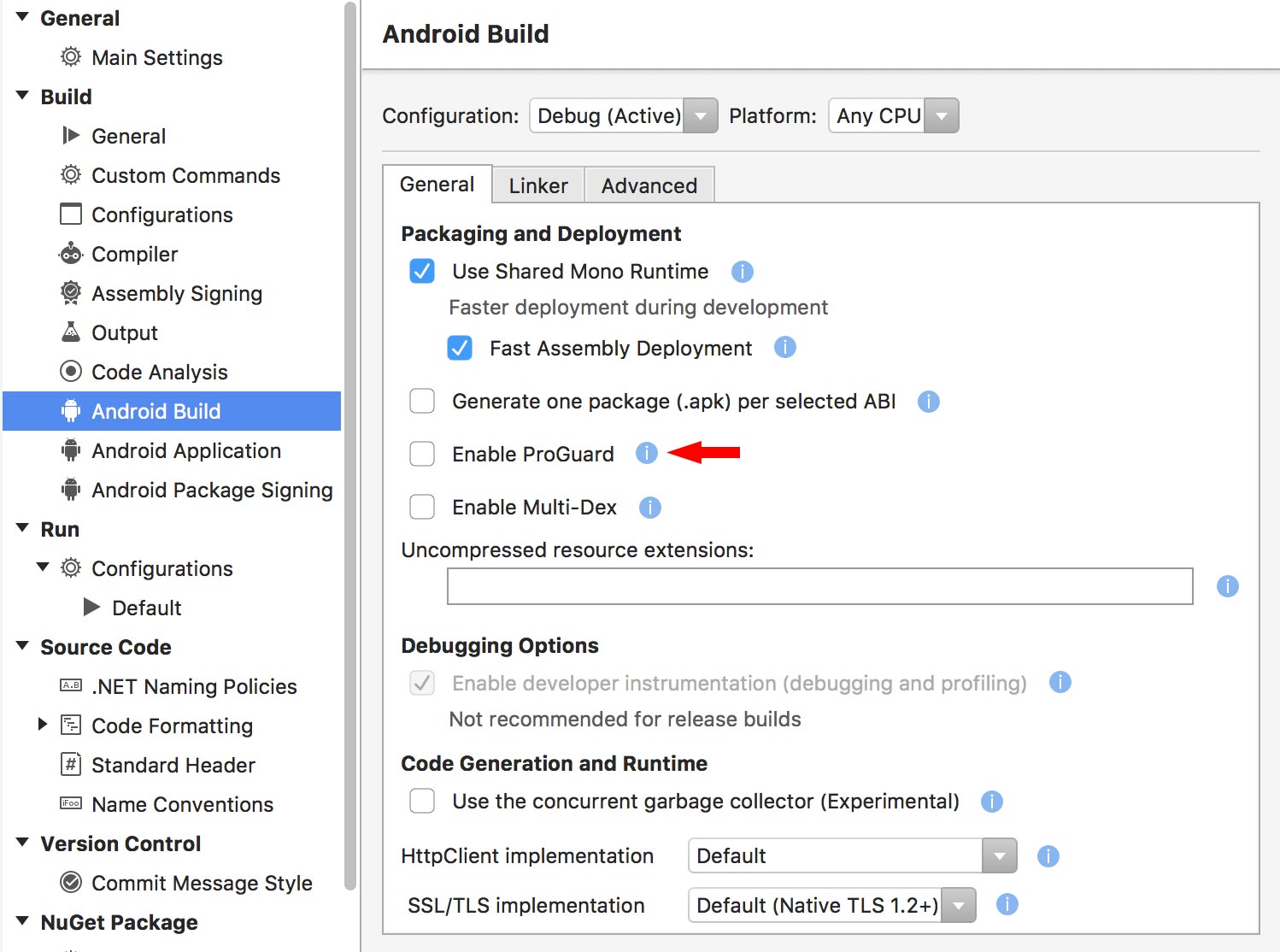Click the Assembly Signing badge icon
Image resolution: width=1280 pixels, height=952 pixels.
click(x=71, y=293)
